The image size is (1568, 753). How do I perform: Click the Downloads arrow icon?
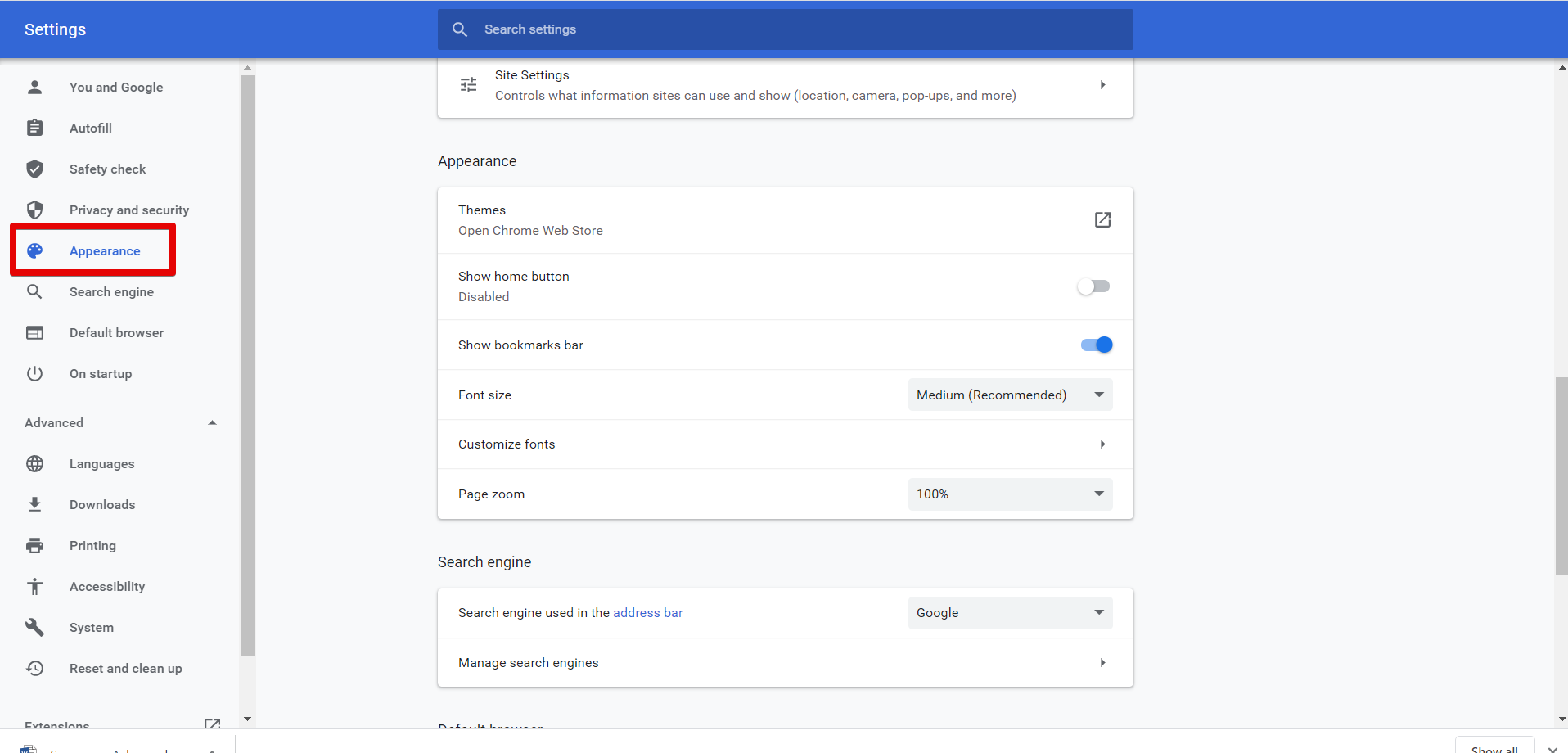pyautogui.click(x=34, y=504)
